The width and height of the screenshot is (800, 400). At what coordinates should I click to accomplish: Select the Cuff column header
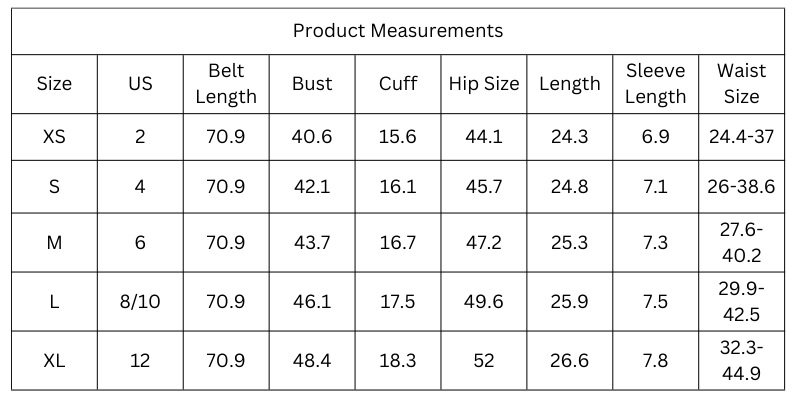tap(398, 84)
